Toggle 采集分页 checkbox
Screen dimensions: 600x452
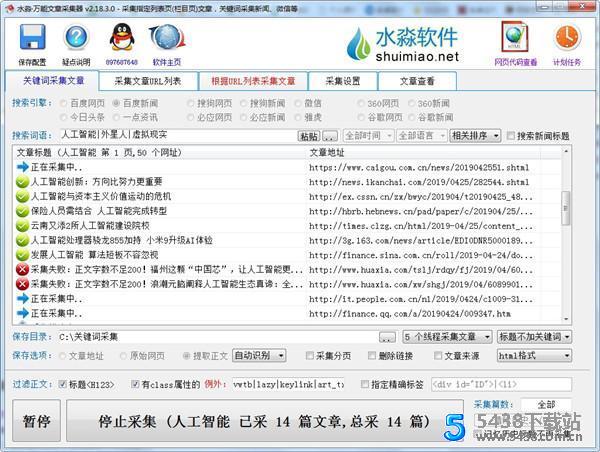(x=309, y=356)
